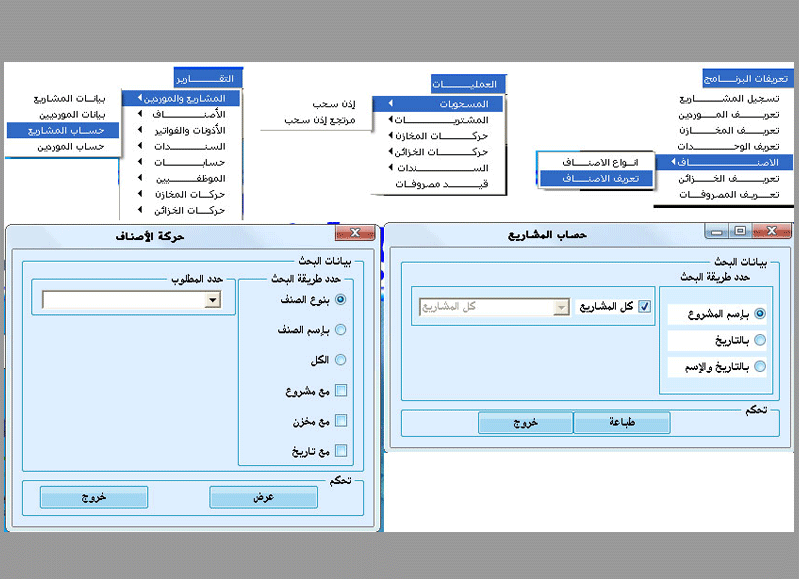Choose بيانات المشاريع submenu item

click(x=63, y=98)
